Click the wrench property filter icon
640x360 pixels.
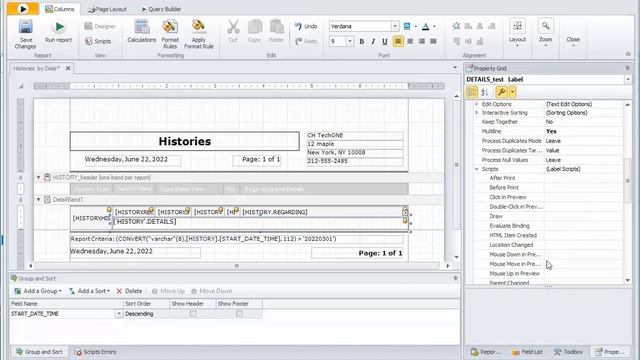(x=501, y=92)
